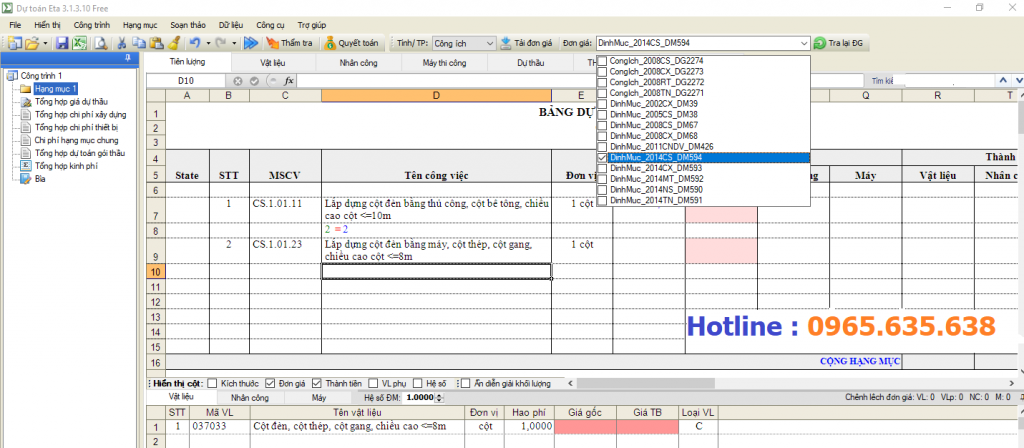Click the blue double-arrow run icon
The width and height of the screenshot is (1024, 448).
[x=250, y=43]
